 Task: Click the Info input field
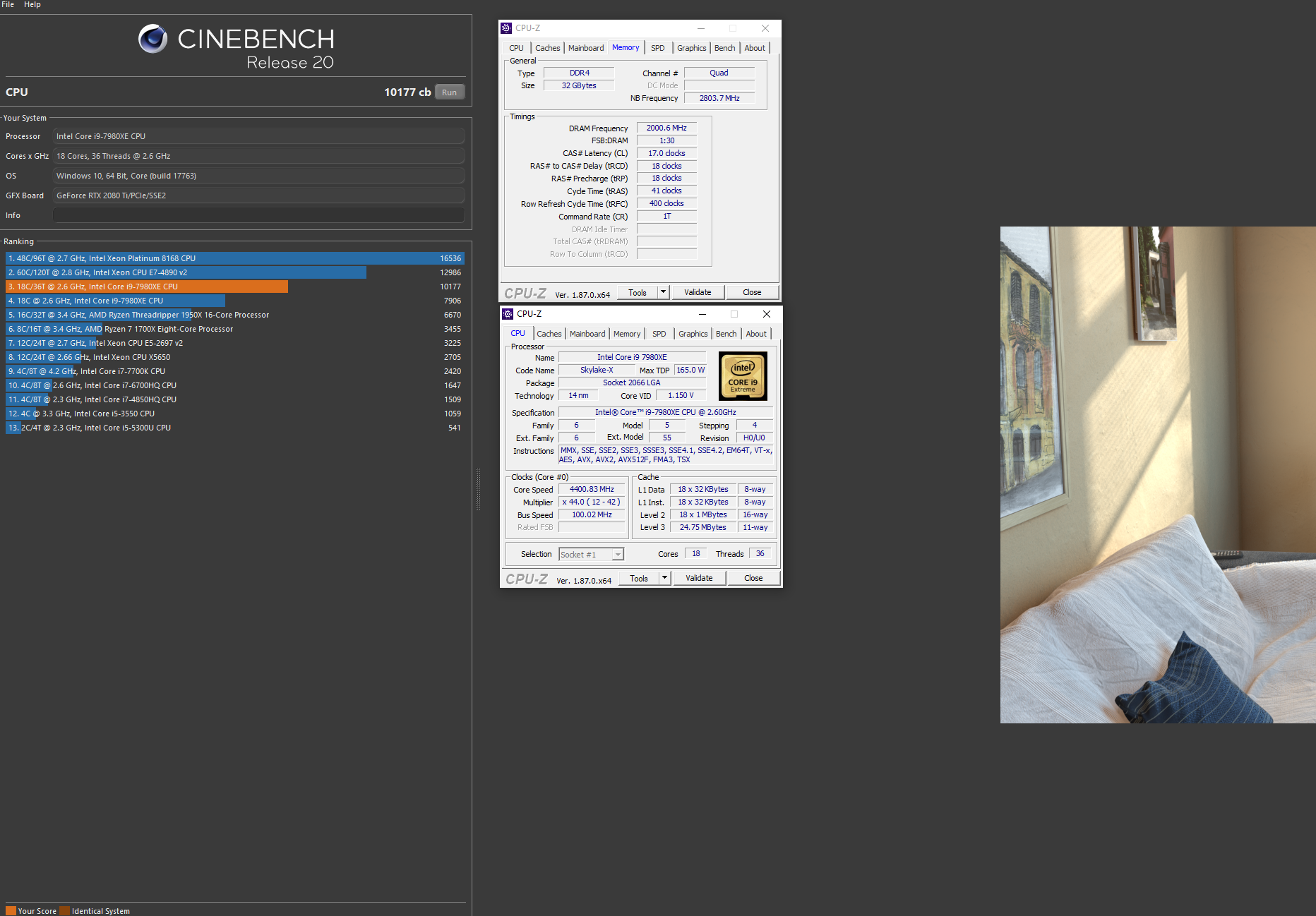[259, 215]
